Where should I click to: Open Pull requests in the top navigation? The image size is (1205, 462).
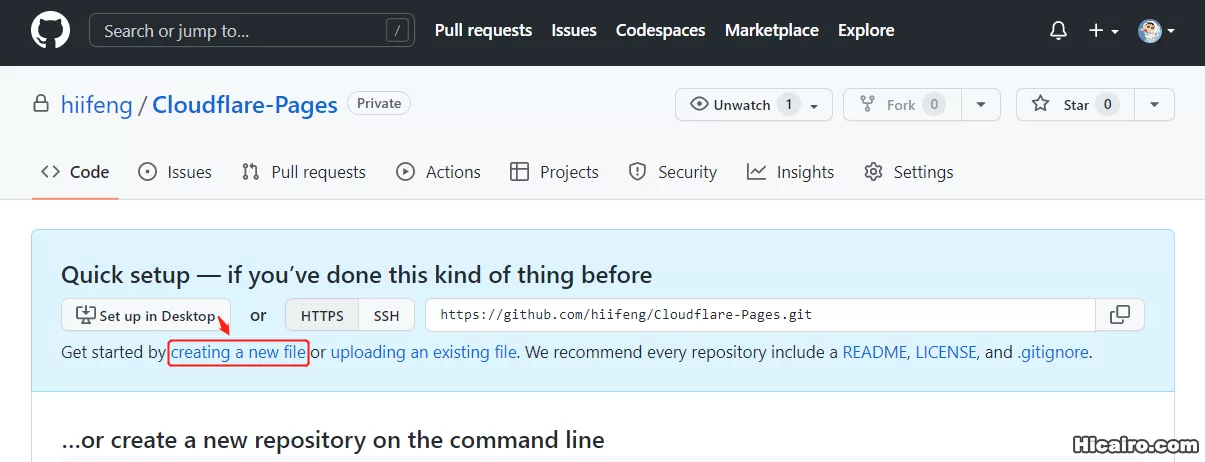483,31
